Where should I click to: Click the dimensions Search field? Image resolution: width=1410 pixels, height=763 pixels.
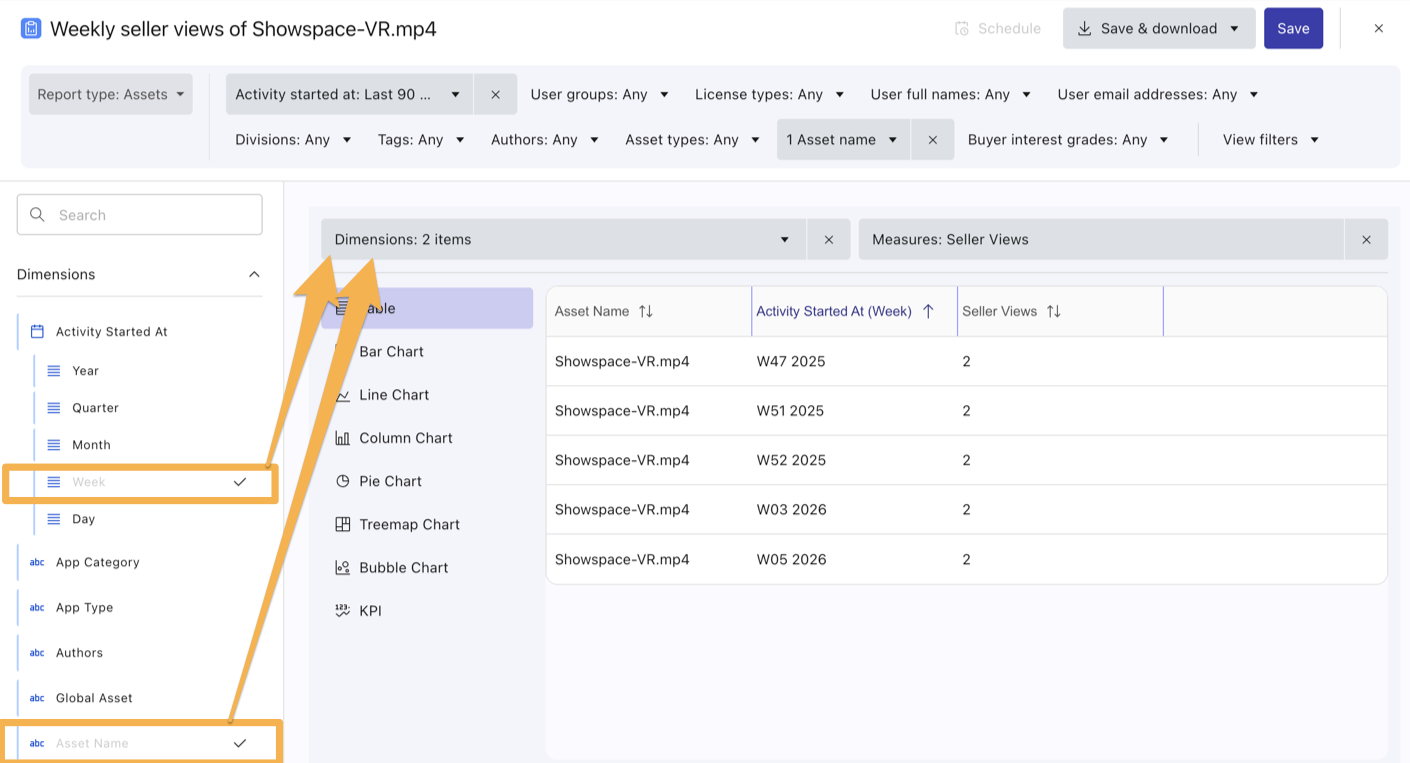point(140,215)
